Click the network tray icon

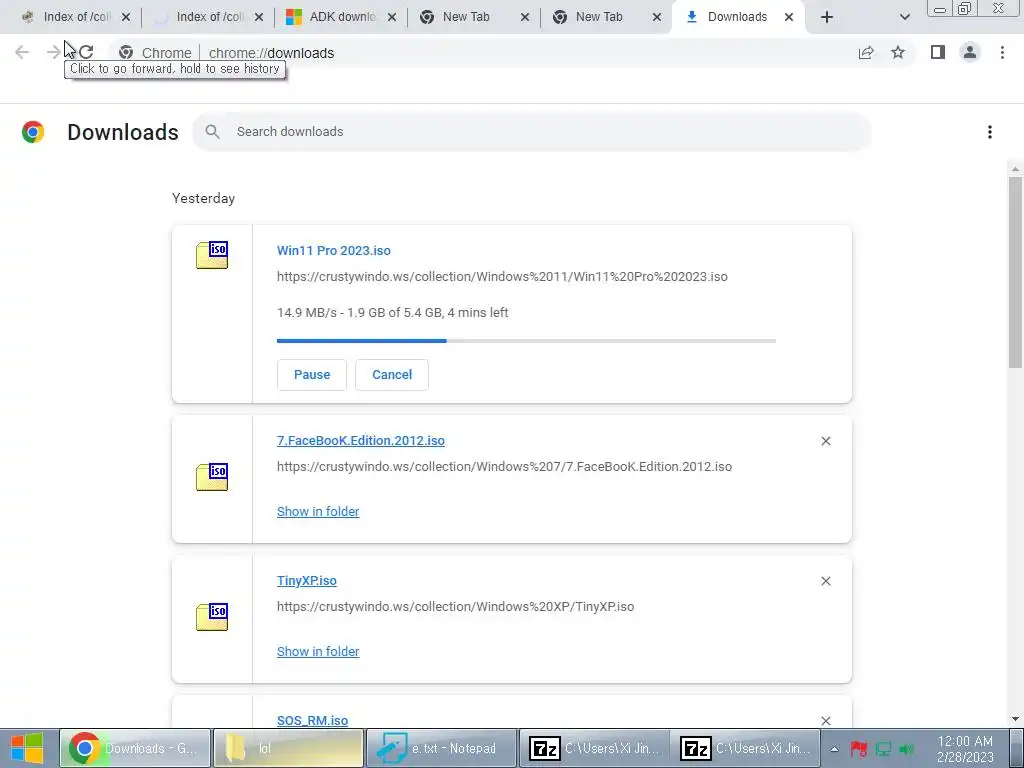883,749
